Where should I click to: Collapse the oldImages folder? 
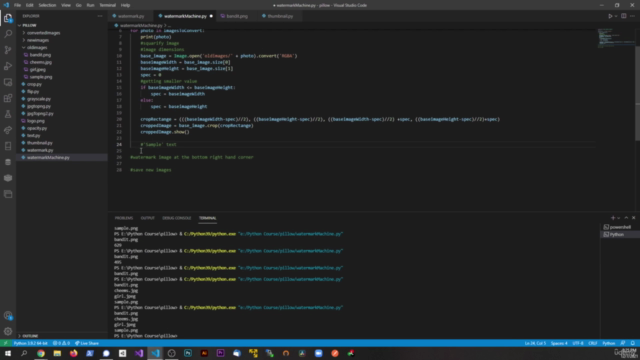(x=37, y=47)
